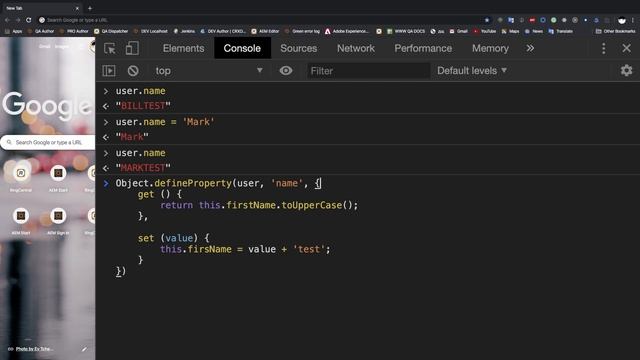Image resolution: width=640 pixels, height=360 pixels.
Task: Click the user.name = 'Mark' console entry
Action: pyautogui.click(x=165, y=122)
